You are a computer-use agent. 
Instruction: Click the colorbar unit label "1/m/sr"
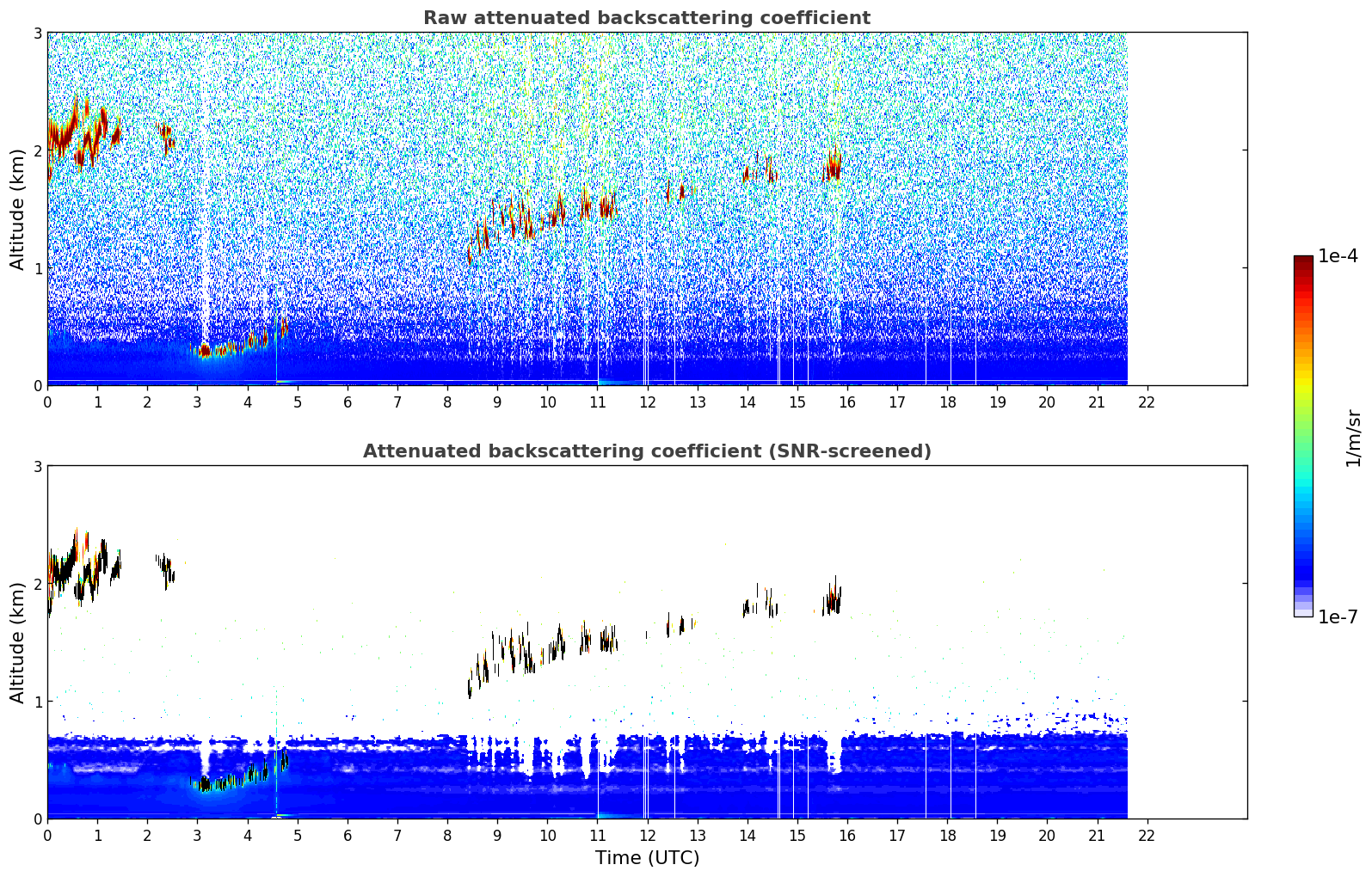pos(1353,438)
